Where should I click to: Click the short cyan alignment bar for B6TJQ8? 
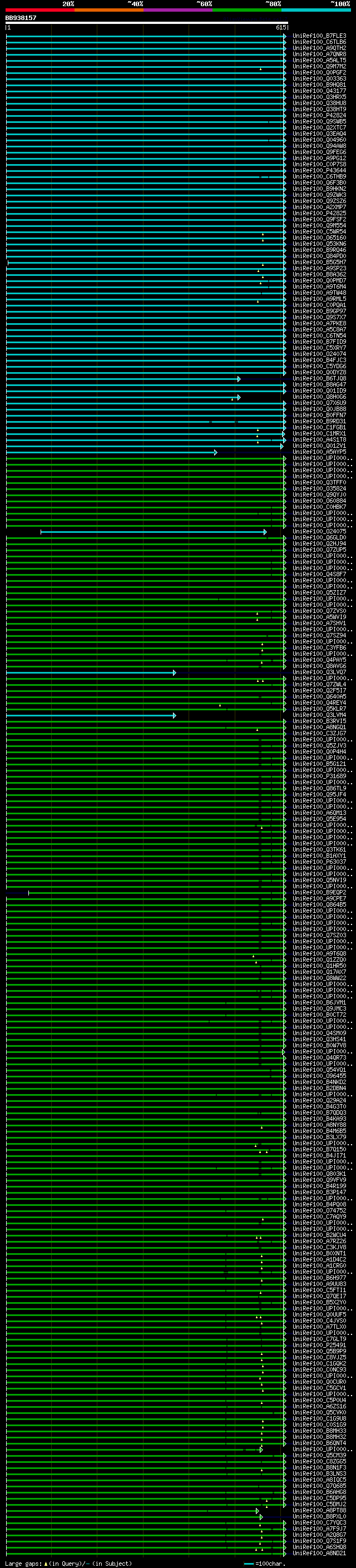pyautogui.click(x=123, y=379)
